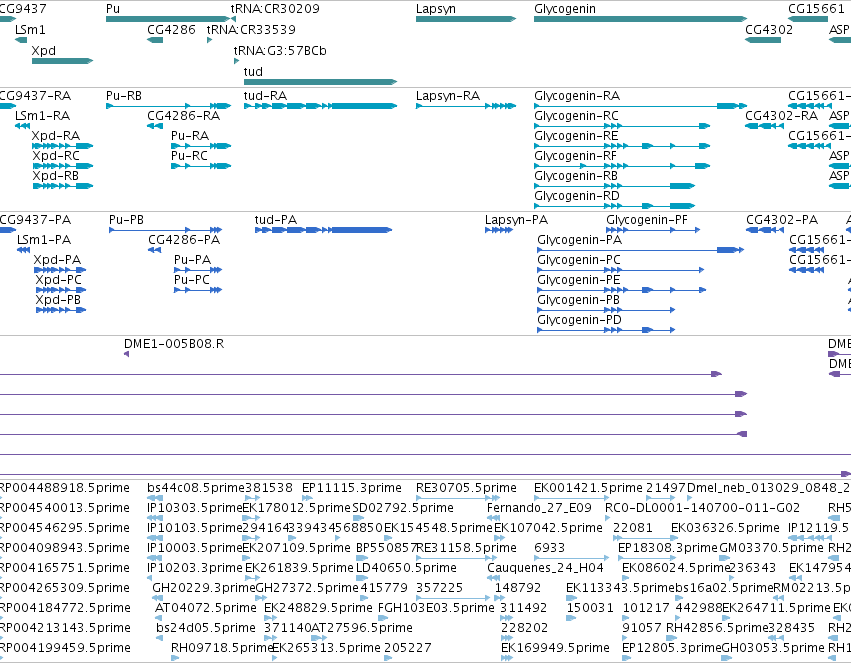Open the Glycogenin-RD transcript label
This screenshot has height=663, width=851.
[x=577, y=196]
